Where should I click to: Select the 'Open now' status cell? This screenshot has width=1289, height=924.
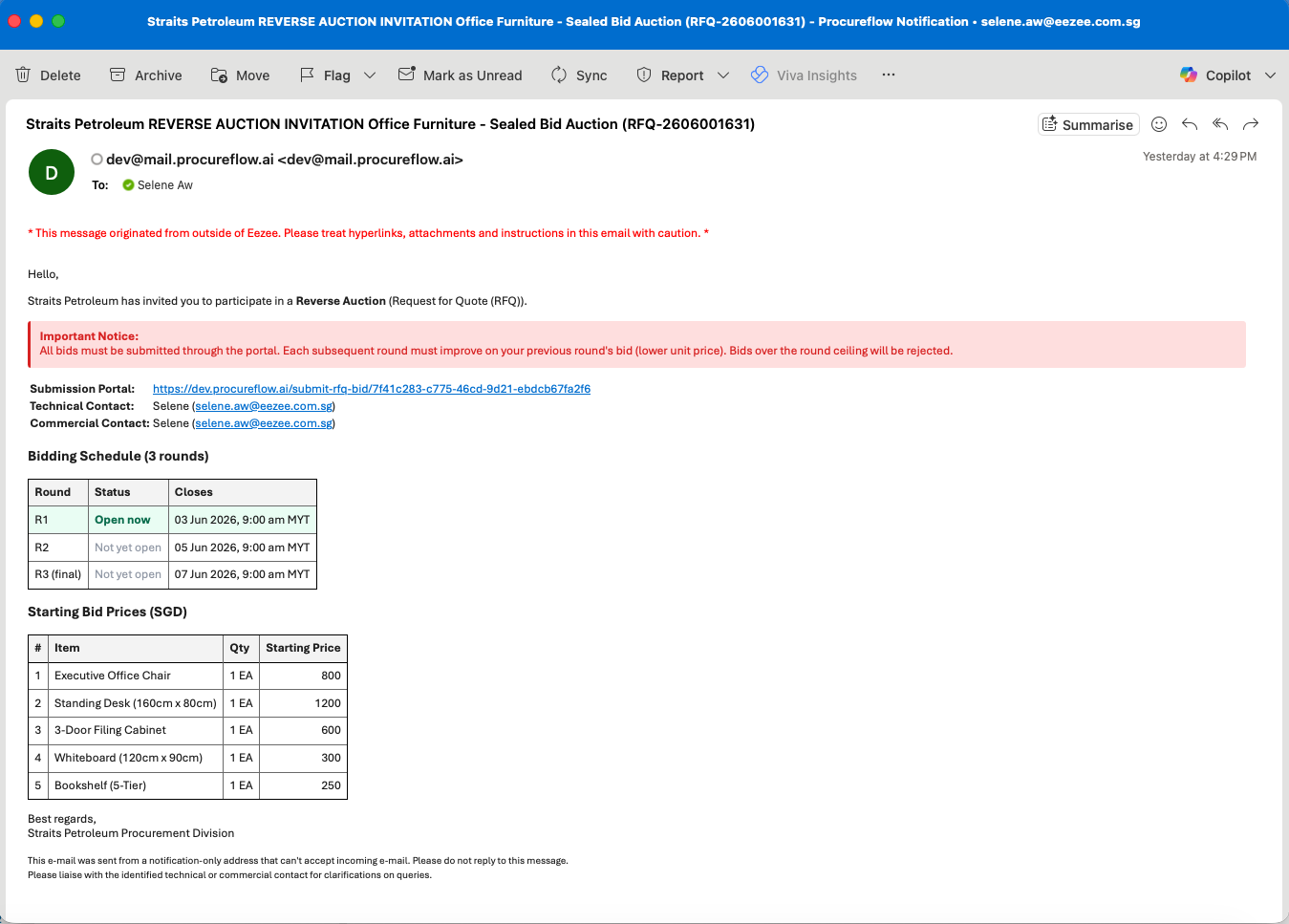128,520
